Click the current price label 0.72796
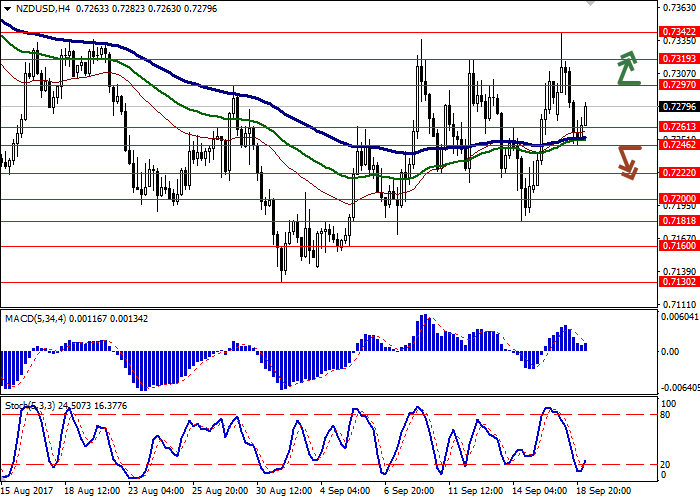Screen dimensions: 700x500 coord(679,107)
